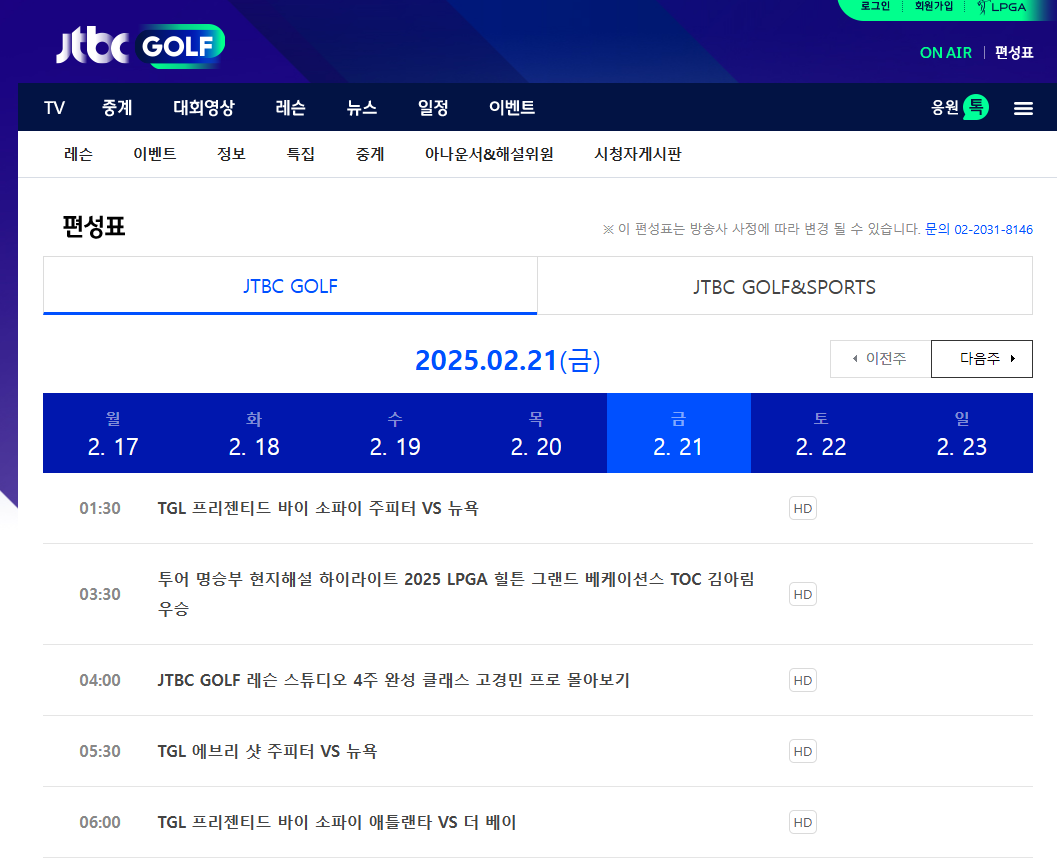
Task: Click the 01:30 time entry
Action: [x=100, y=508]
